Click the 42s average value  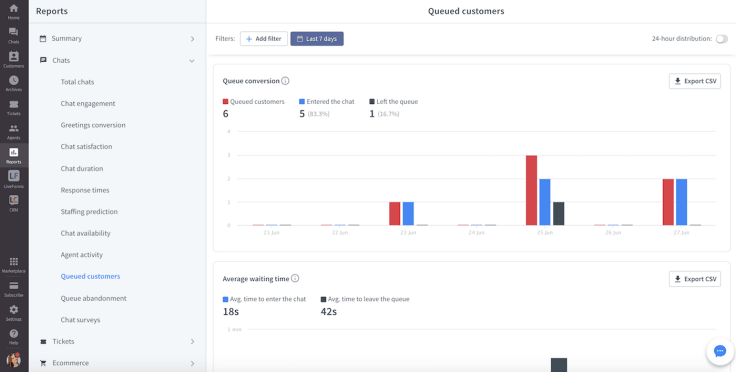(x=329, y=311)
